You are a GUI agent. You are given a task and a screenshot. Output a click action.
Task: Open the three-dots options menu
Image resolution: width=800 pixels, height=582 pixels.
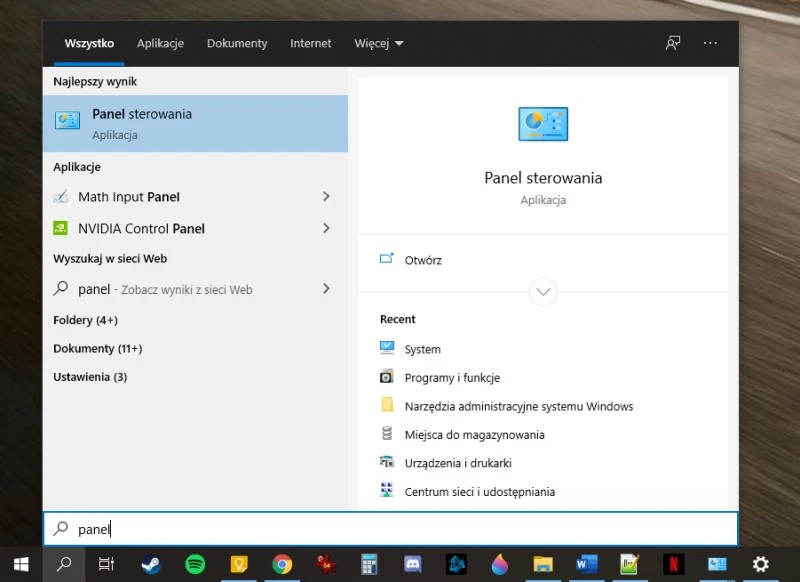tap(710, 43)
